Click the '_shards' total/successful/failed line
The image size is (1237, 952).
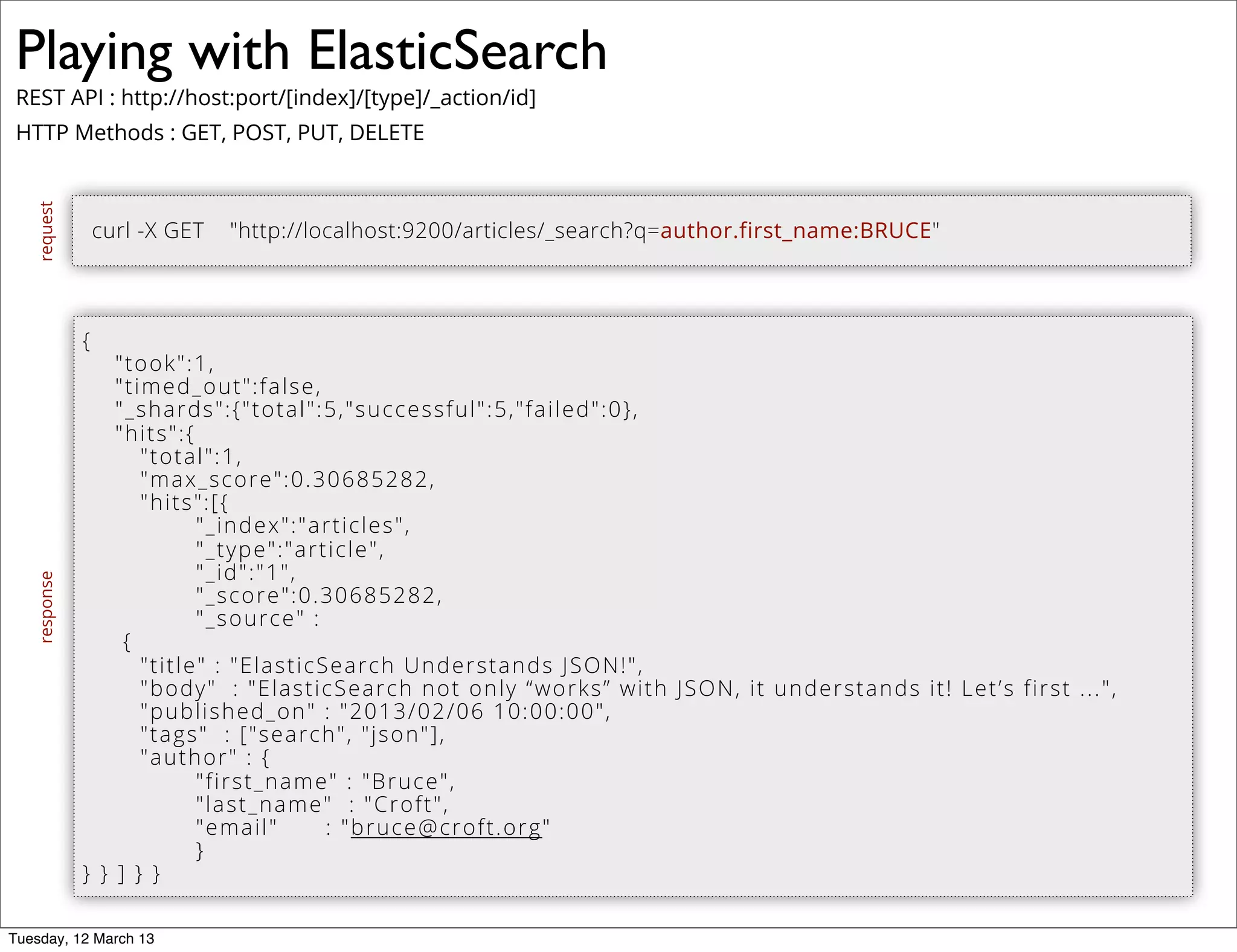[376, 410]
